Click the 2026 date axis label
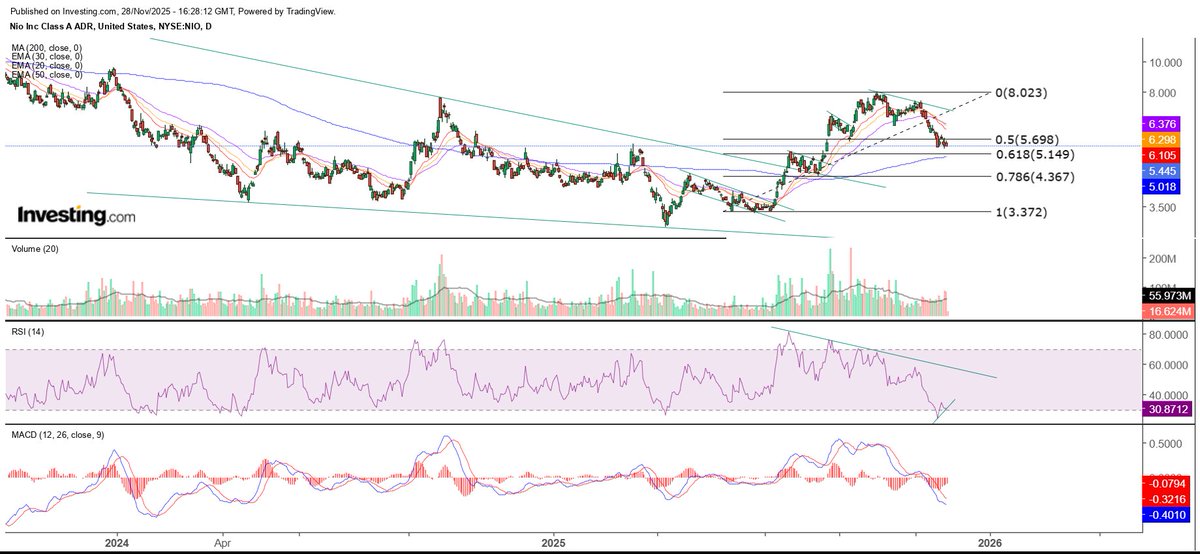 990,541
